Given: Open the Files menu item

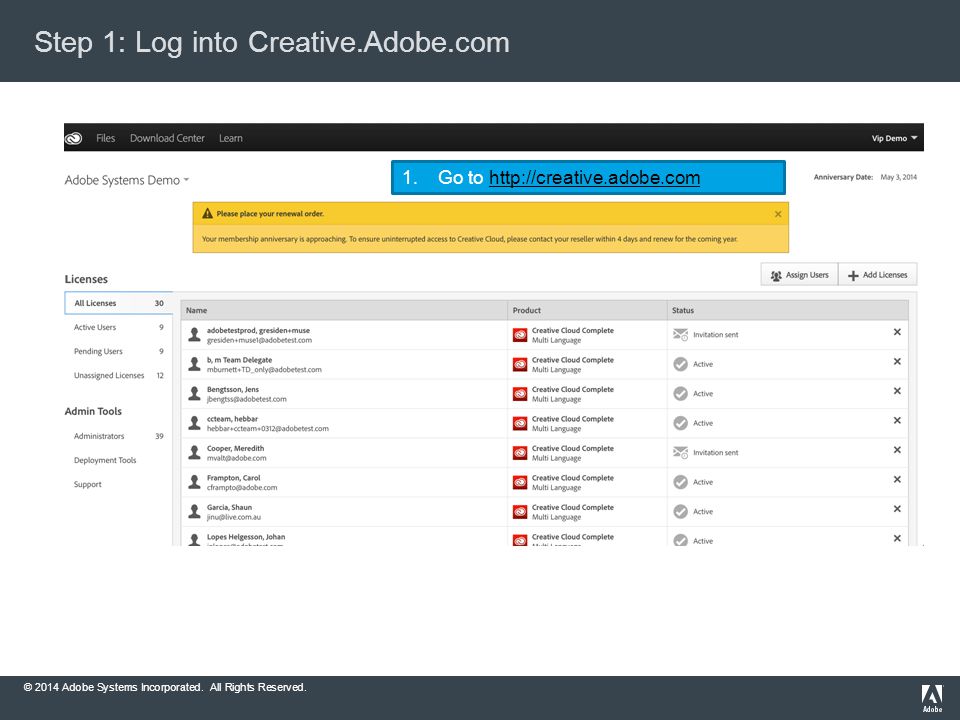Looking at the screenshot, I should point(105,138).
